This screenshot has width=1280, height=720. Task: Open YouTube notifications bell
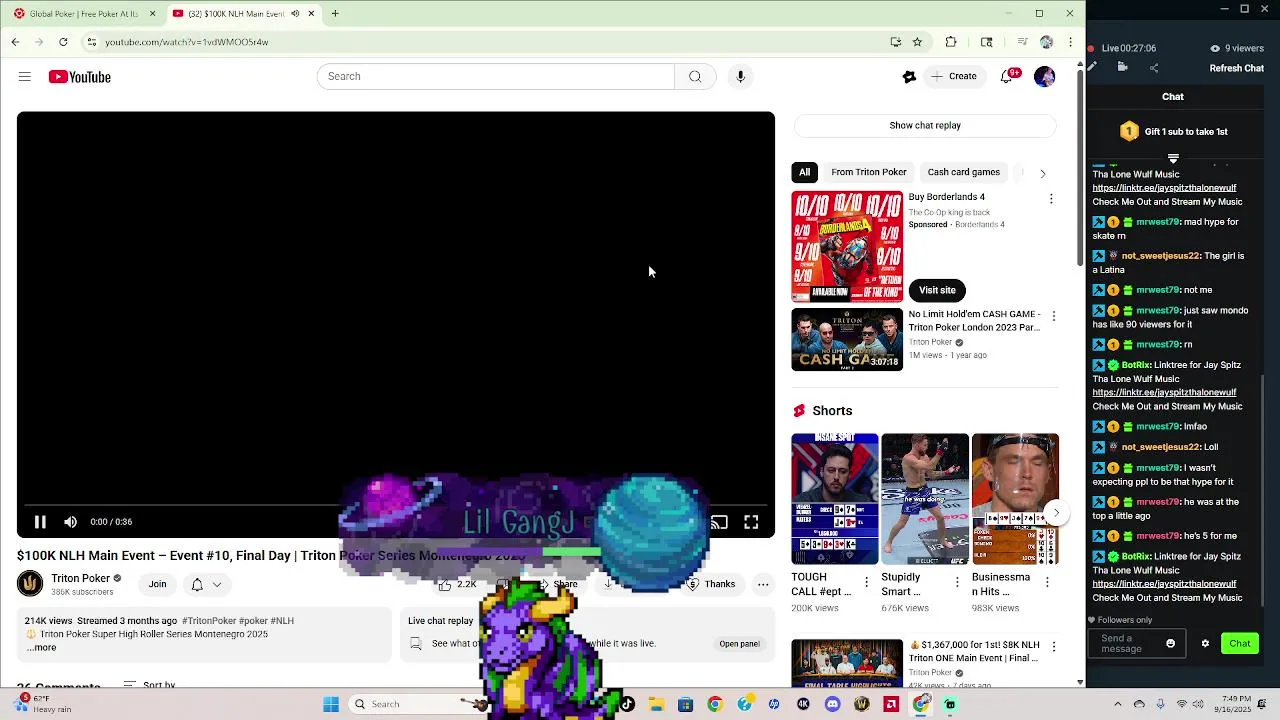click(x=1007, y=77)
